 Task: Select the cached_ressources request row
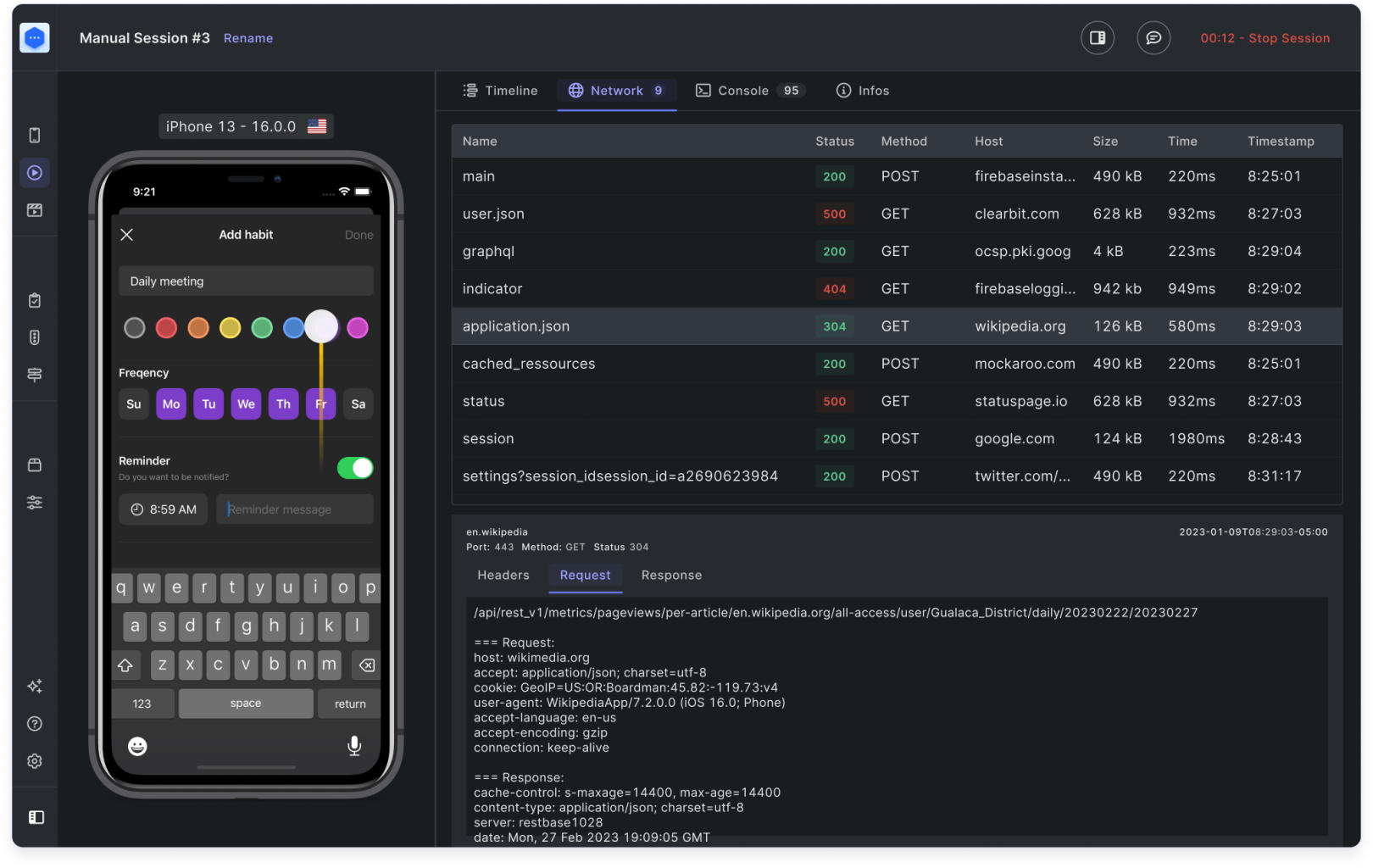pos(897,364)
